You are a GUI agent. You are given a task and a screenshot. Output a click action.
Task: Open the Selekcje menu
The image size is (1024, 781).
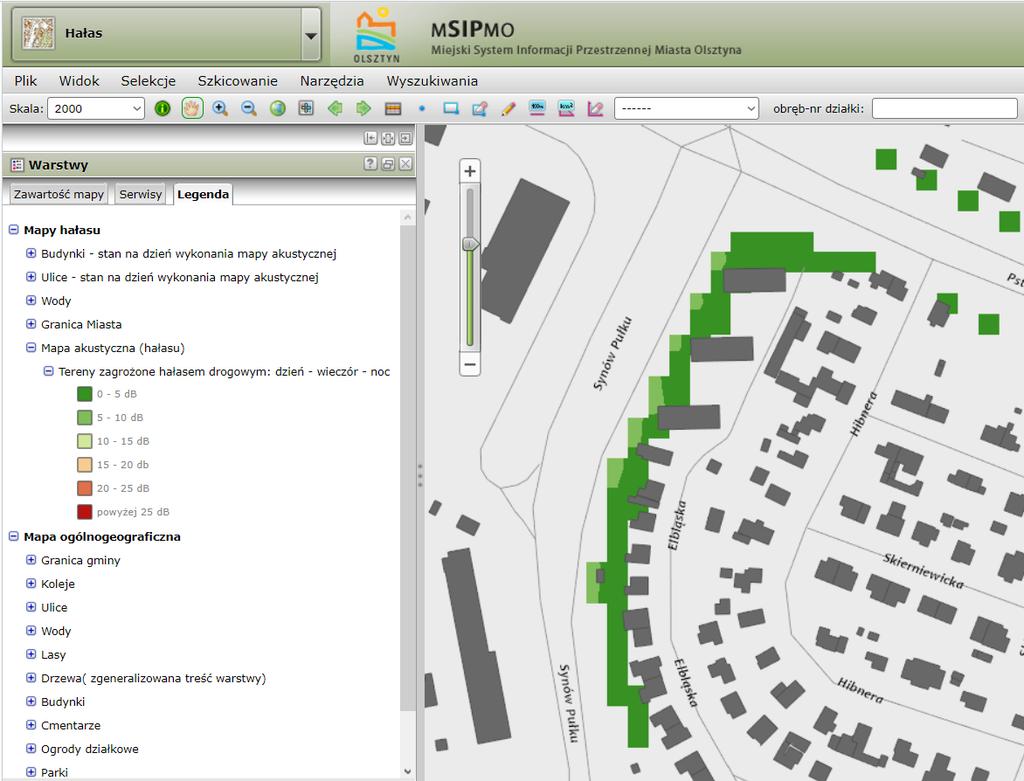148,81
